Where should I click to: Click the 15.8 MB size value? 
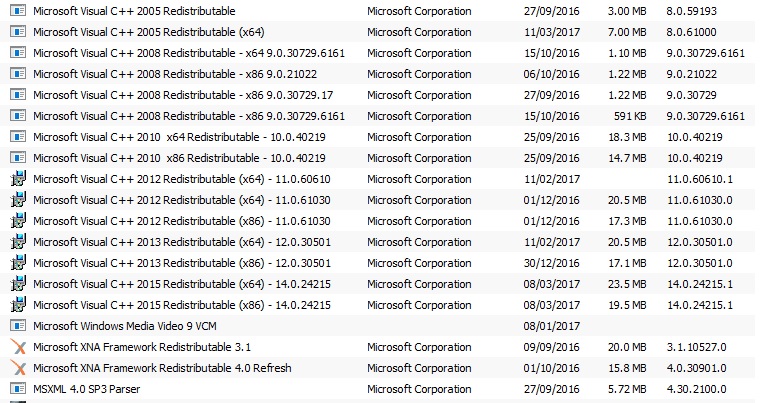[x=627, y=368]
